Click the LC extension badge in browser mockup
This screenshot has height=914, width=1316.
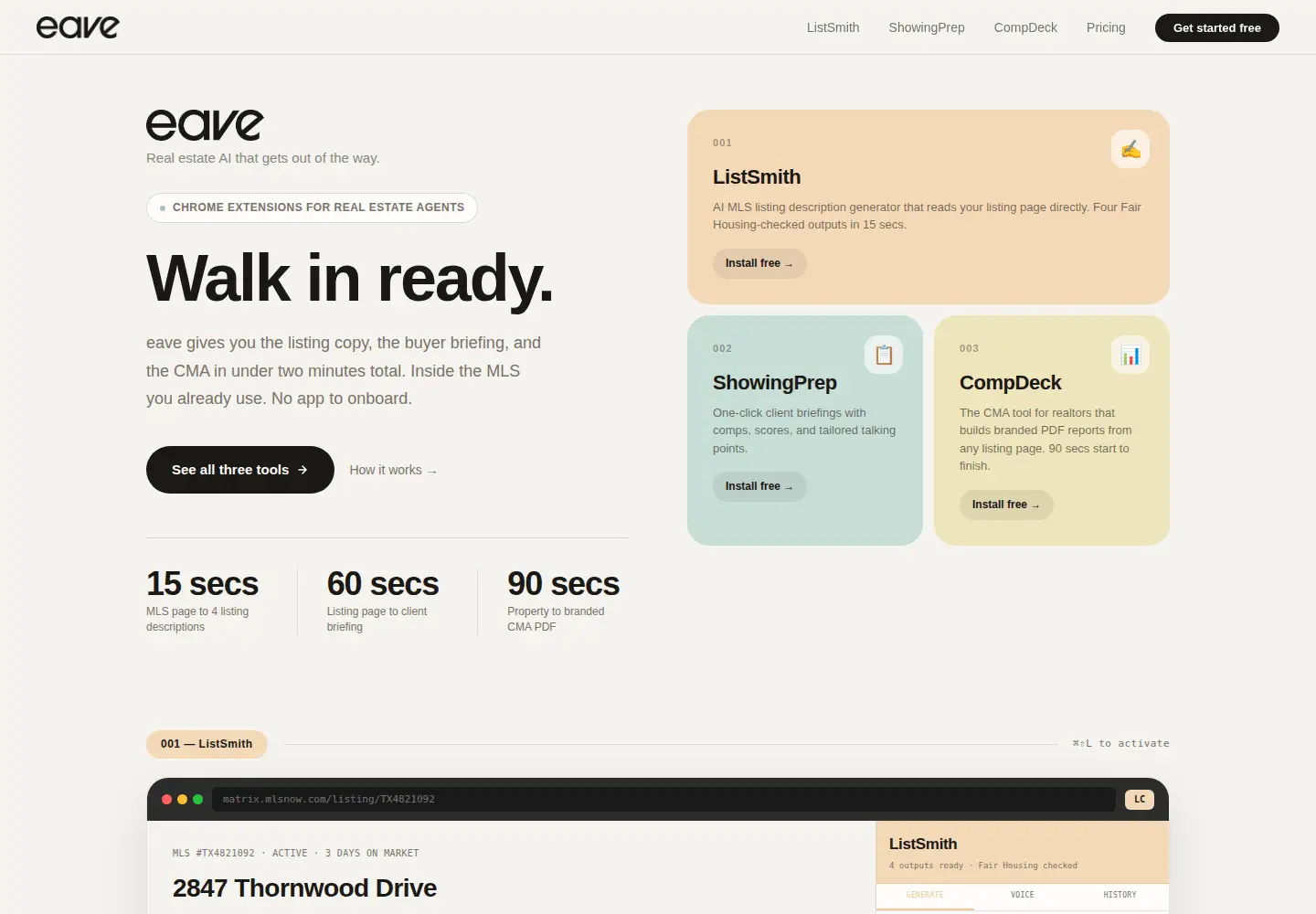point(1140,799)
